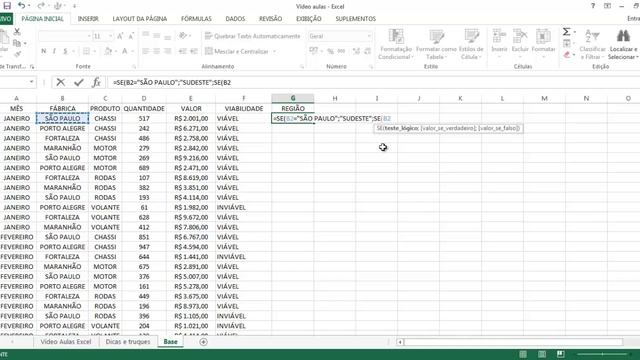
Task: Increase font size with larger A icon
Action: click(x=120, y=36)
